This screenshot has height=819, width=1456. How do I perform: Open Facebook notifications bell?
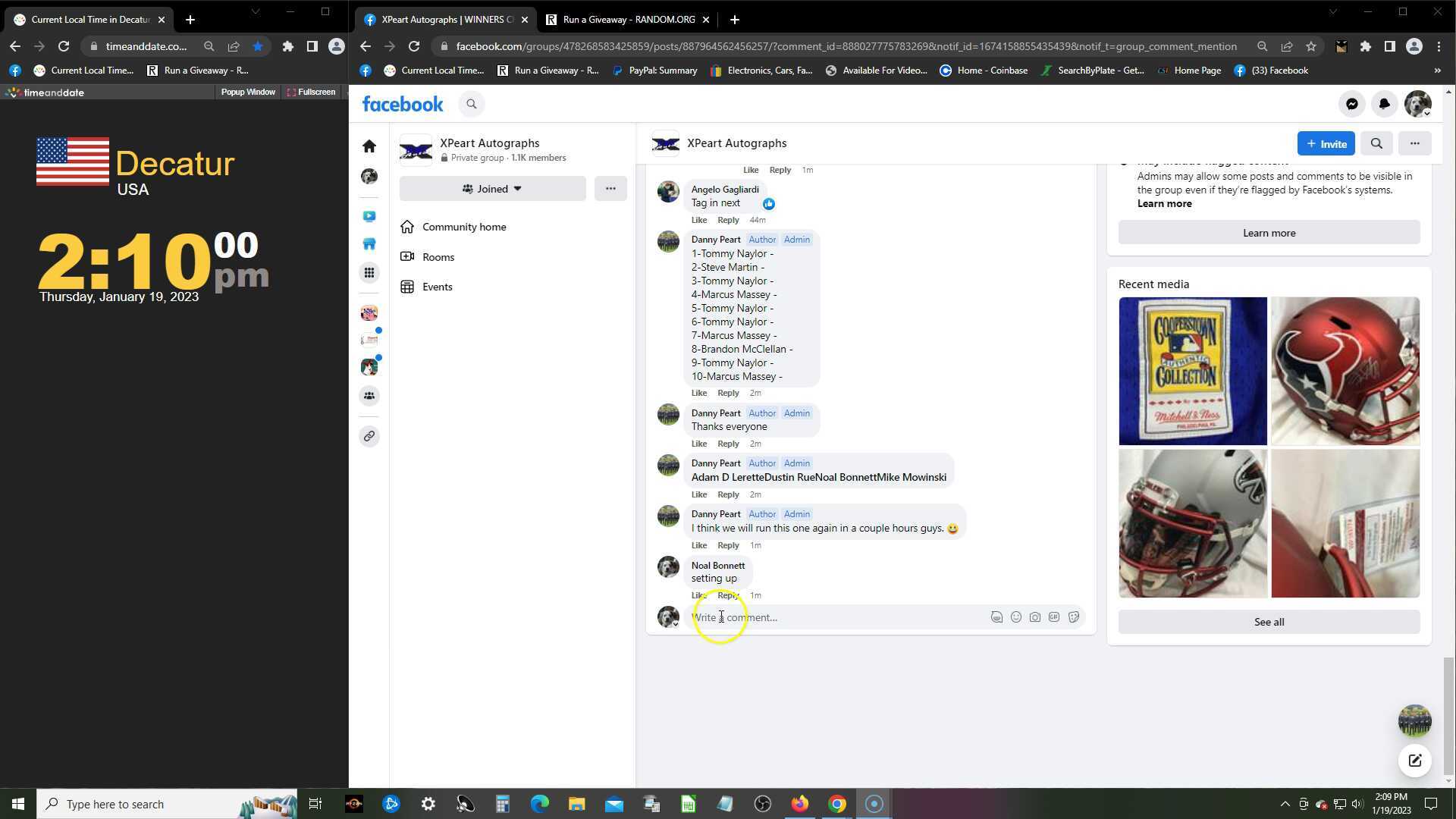tap(1384, 104)
